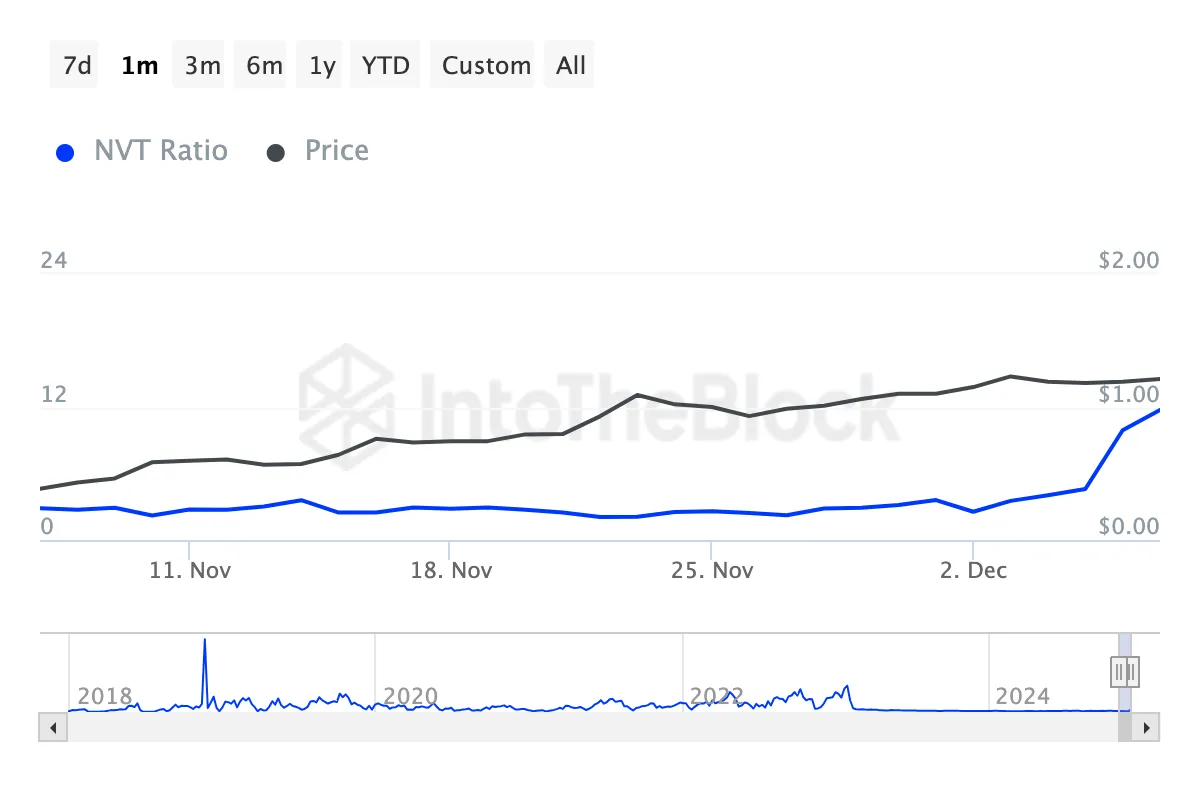Grab the navigator range handle
Screen dimensions: 1200x800
[x=1125, y=671]
